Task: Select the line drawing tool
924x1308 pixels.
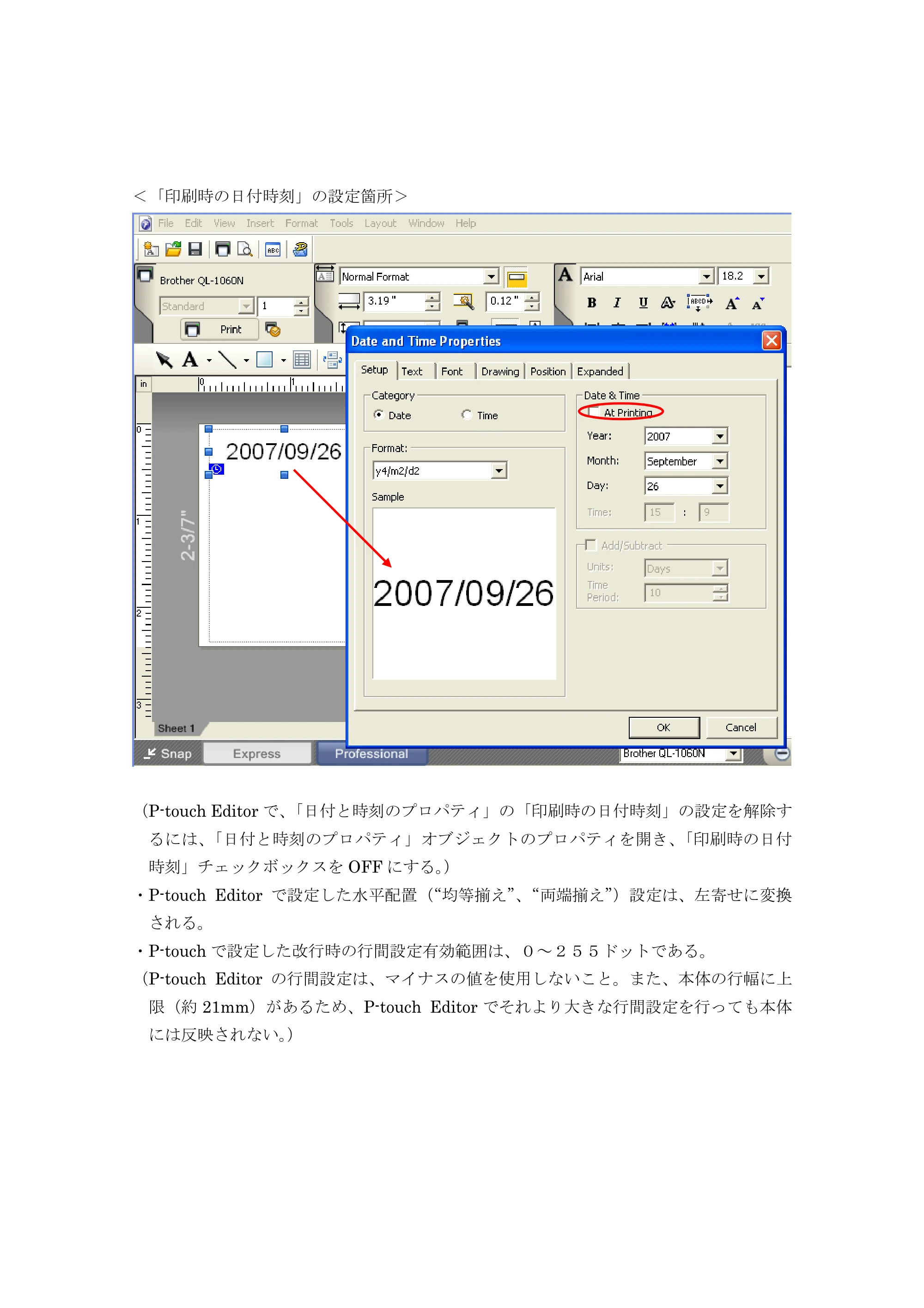Action: point(228,360)
